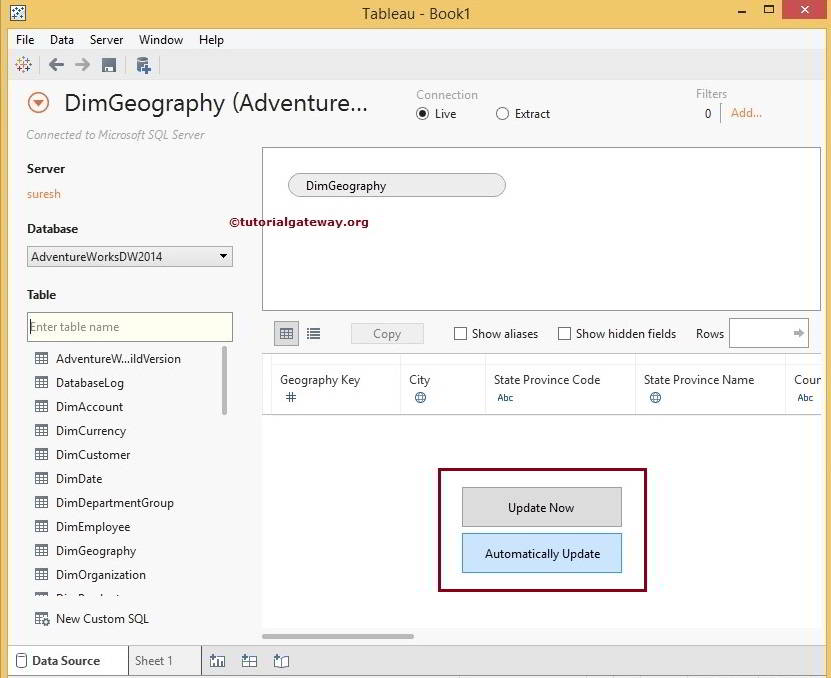Click the Tableau start page logo icon
831x678 pixels.
click(23, 65)
